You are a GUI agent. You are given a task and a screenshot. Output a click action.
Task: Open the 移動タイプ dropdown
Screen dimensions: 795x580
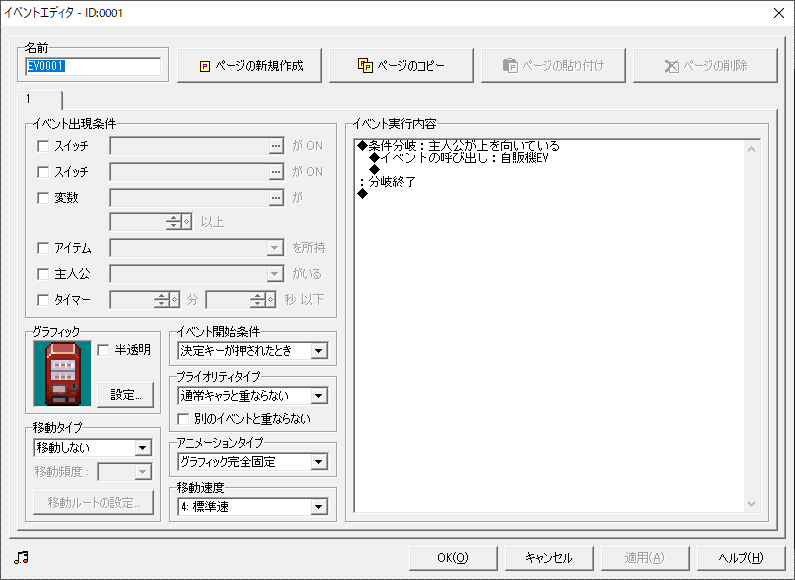pos(142,448)
